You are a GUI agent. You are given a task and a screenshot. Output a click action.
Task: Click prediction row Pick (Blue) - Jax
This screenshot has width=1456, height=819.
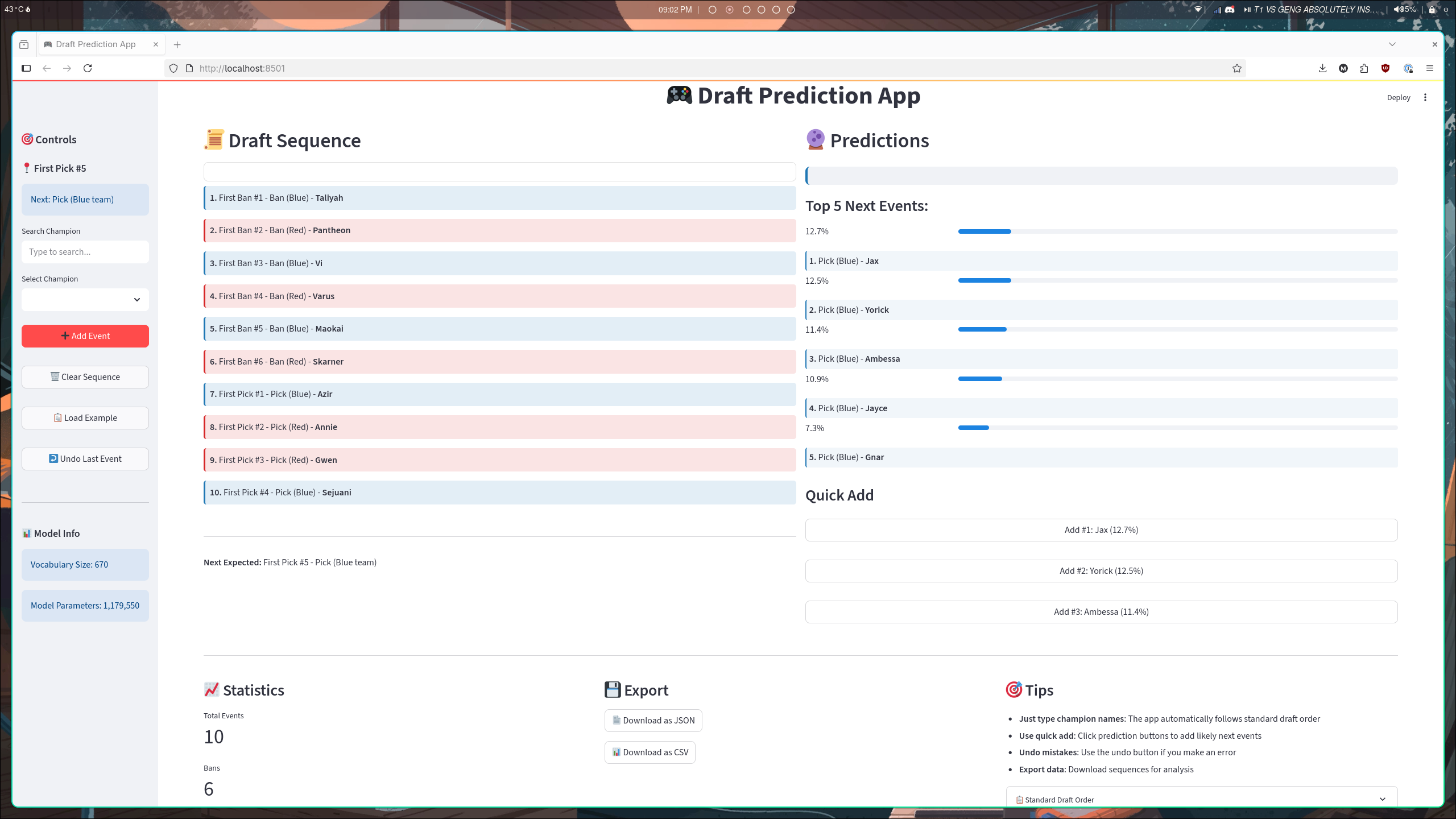pos(1101,261)
